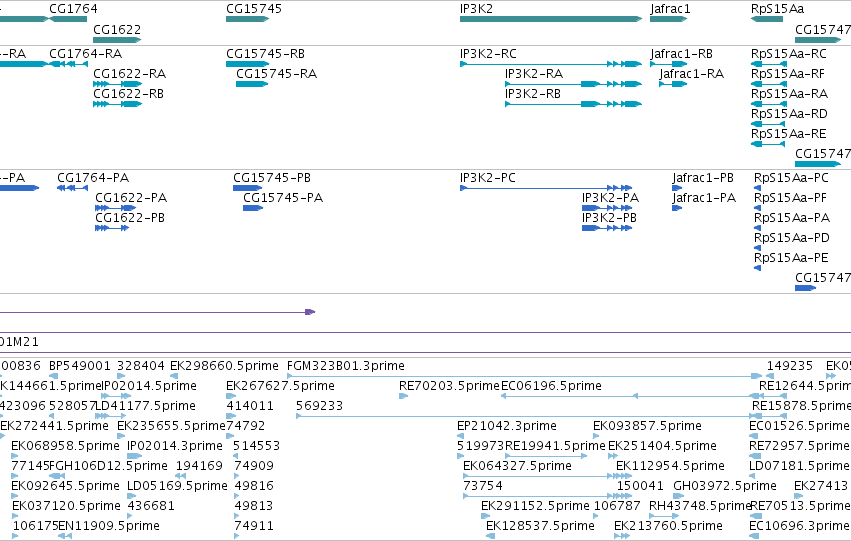Select the IP3K2-PA protein label

coord(611,198)
